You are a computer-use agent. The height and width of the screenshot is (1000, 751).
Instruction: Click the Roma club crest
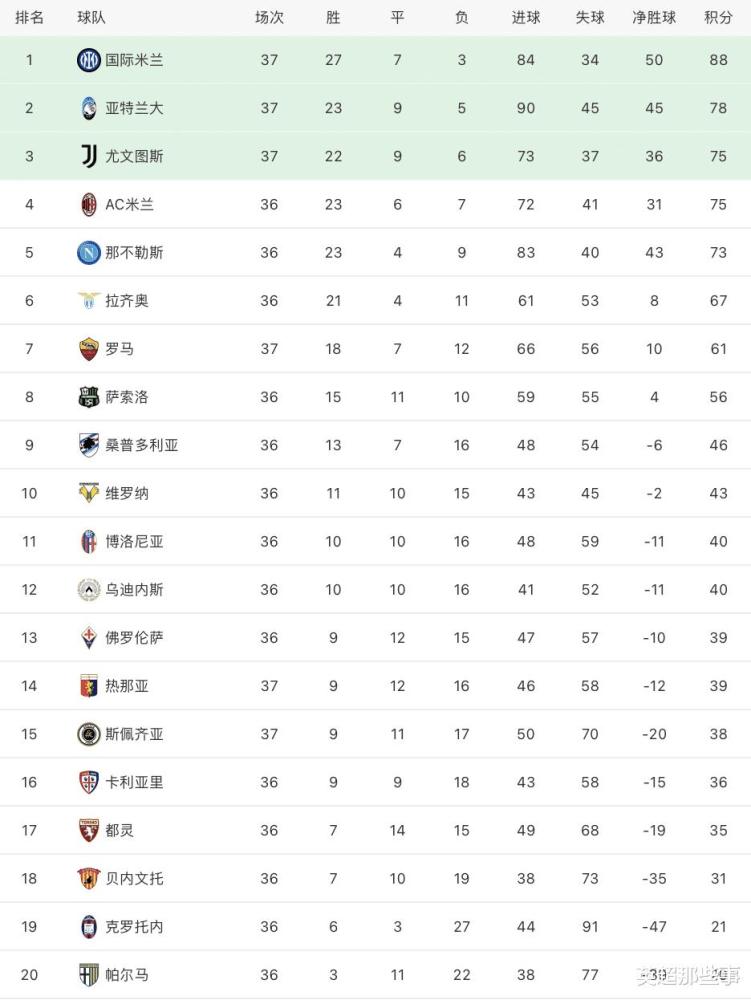click(89, 349)
